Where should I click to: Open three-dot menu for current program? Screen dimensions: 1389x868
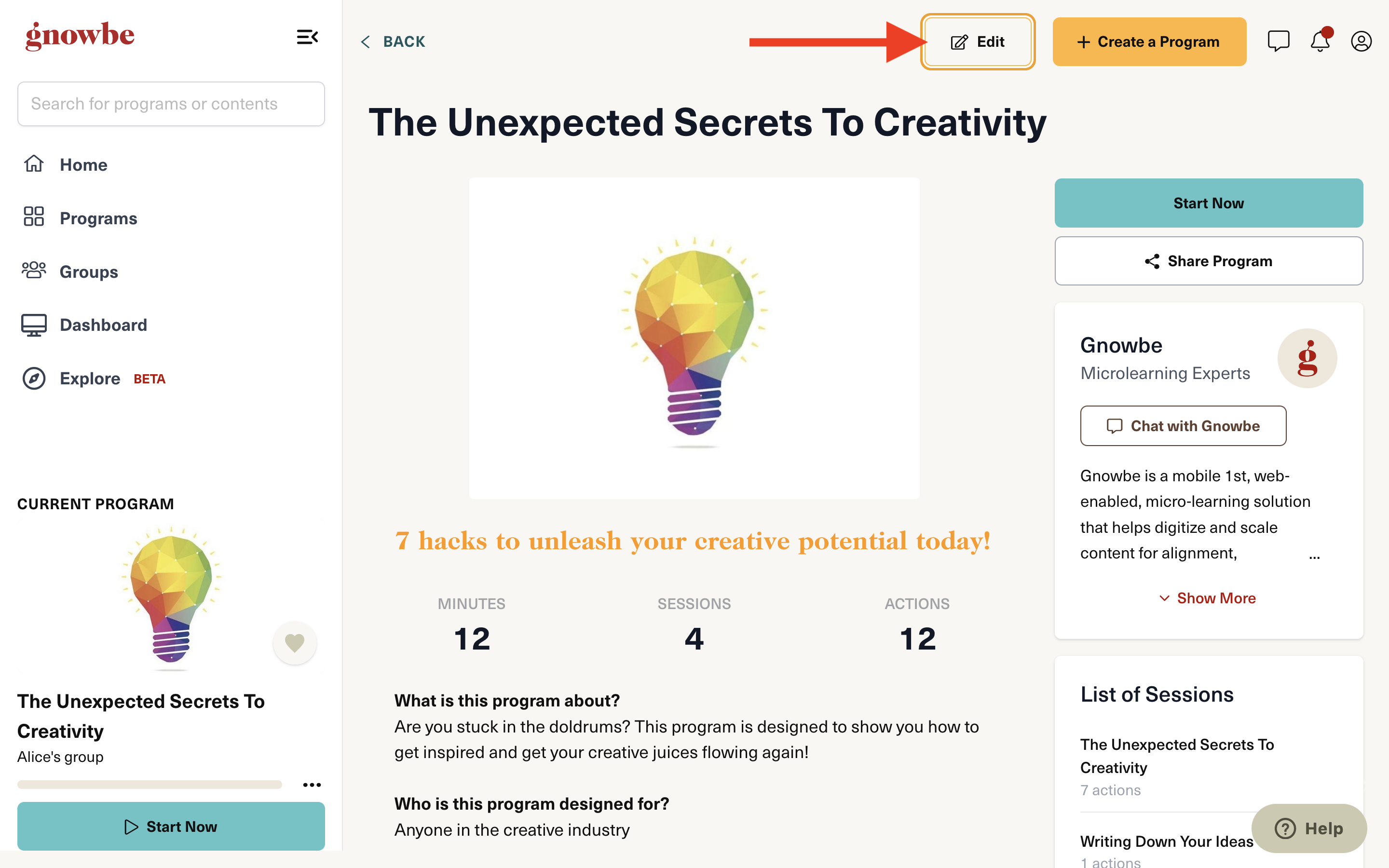point(312,785)
